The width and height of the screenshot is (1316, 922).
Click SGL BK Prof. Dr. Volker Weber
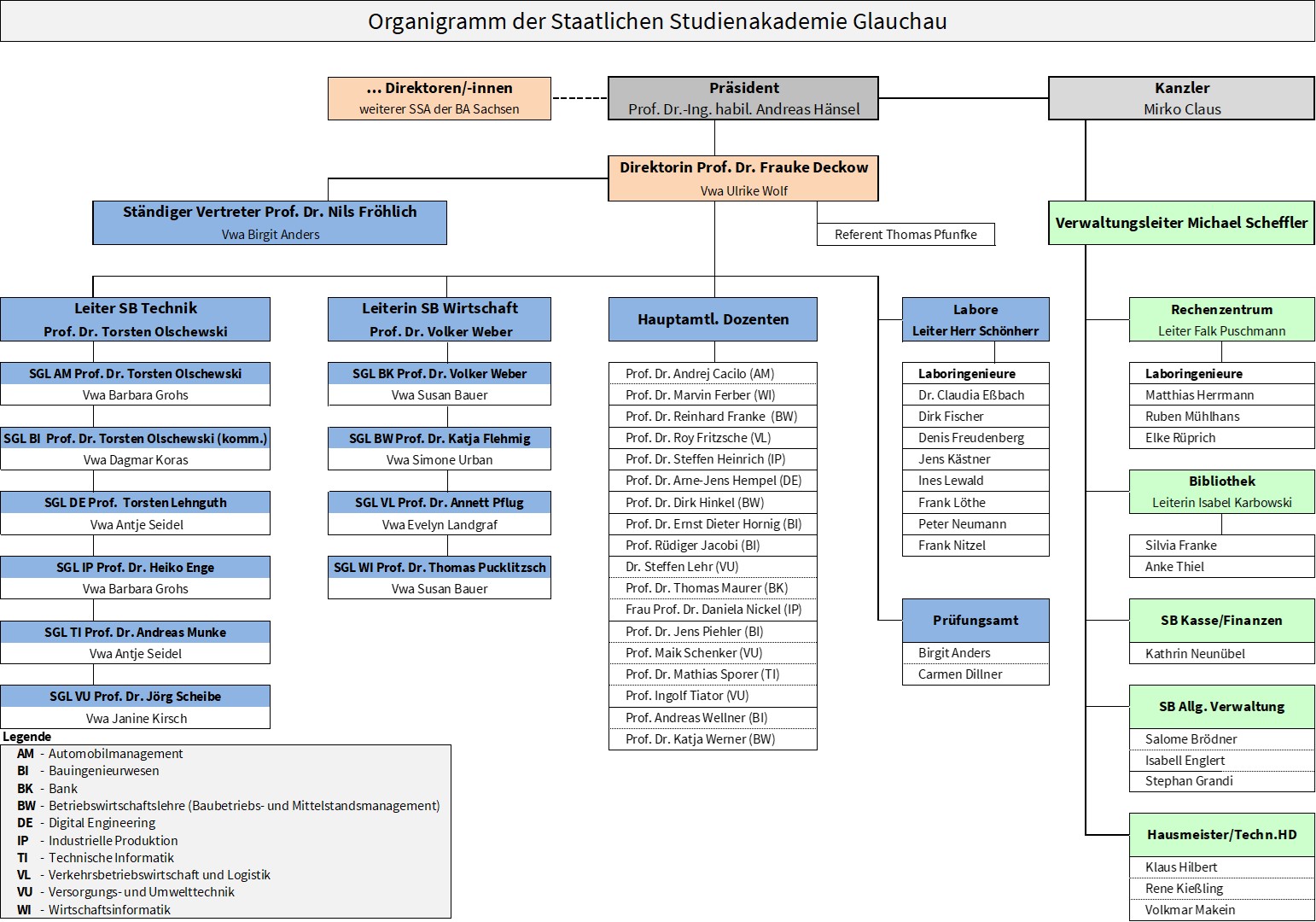pos(440,373)
